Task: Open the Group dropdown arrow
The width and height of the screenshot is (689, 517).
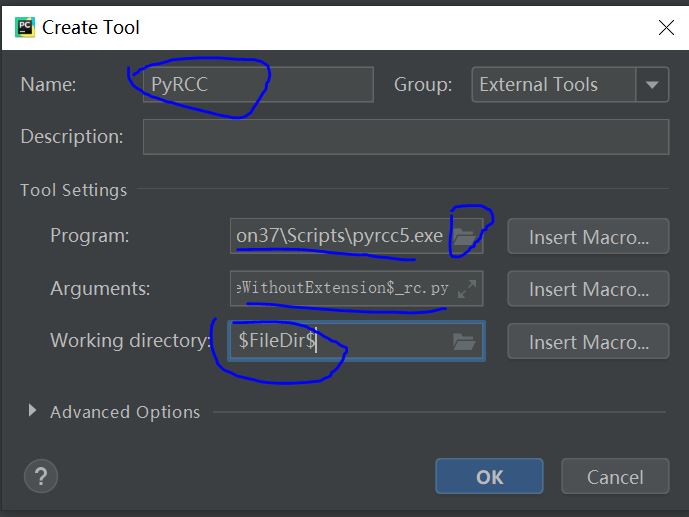Action: (654, 85)
